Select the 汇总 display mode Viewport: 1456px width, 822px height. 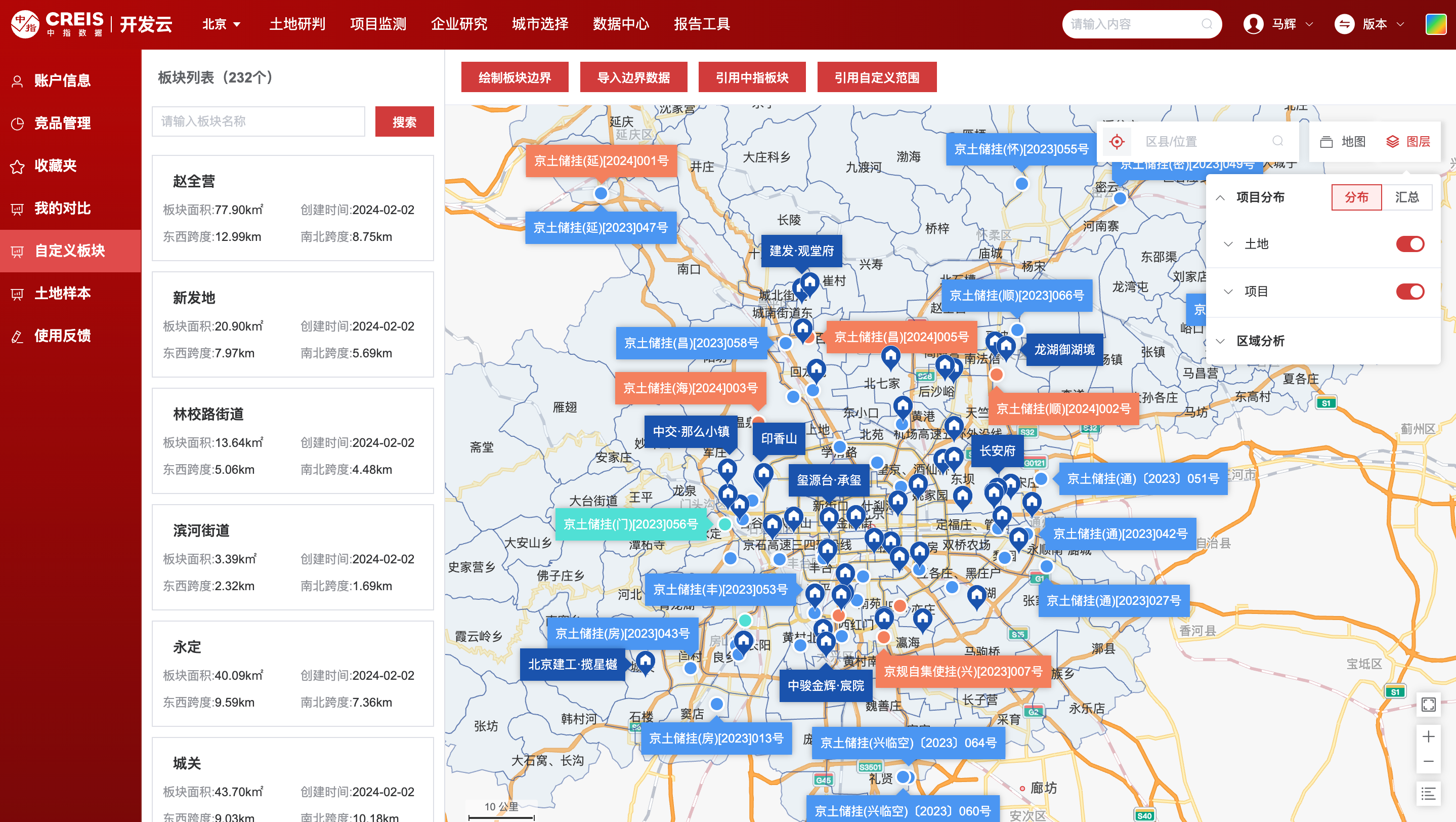click(1407, 197)
